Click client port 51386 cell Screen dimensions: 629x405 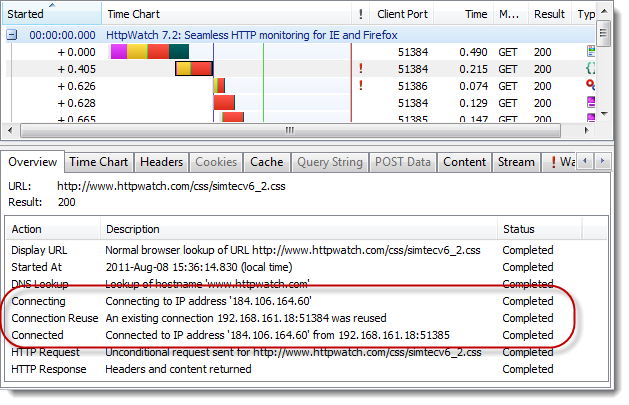[x=413, y=86]
